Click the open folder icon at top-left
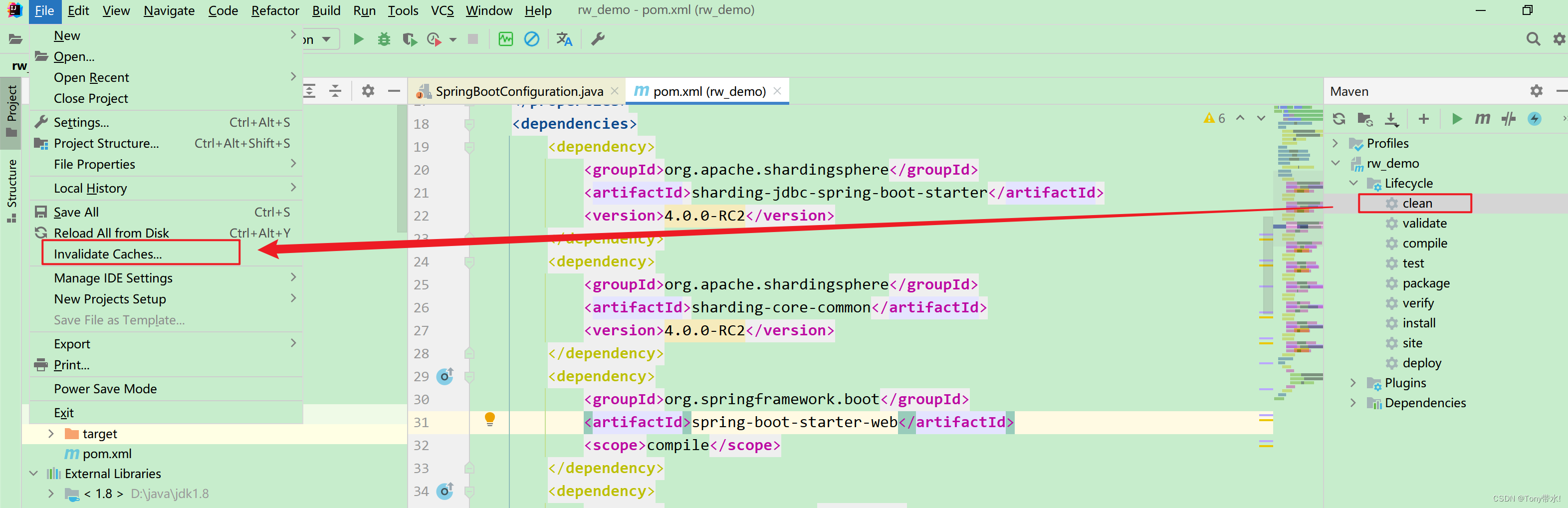 click(x=15, y=39)
